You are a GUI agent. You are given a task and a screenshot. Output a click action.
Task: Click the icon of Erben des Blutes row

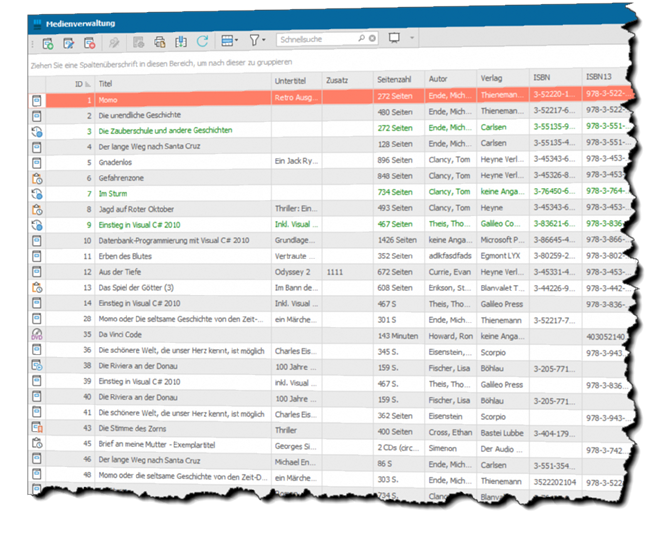[x=37, y=256]
